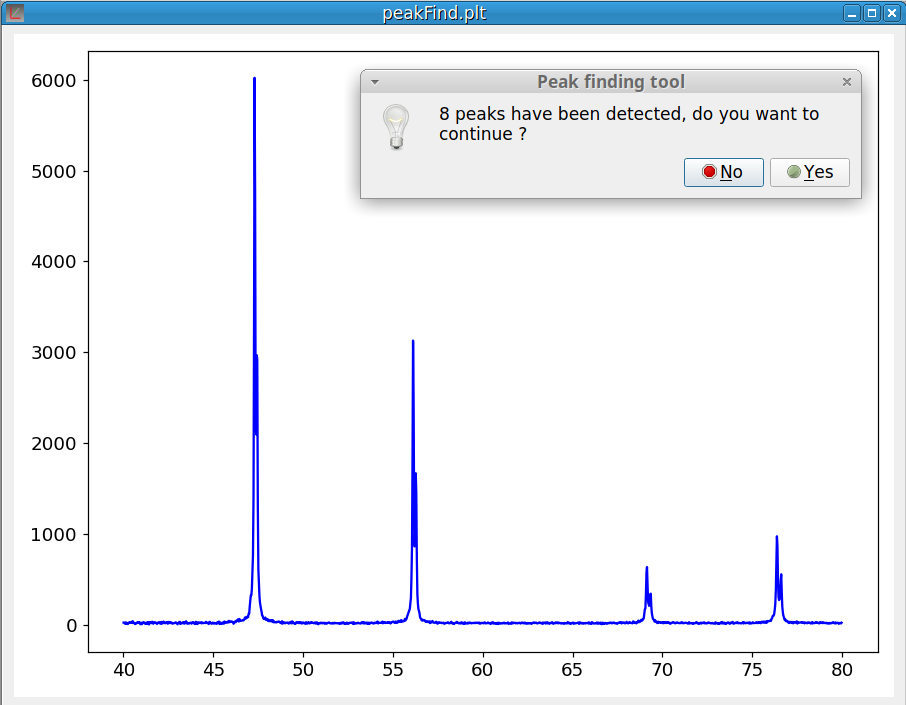Click x-axis label 65
The height and width of the screenshot is (705, 906).
[572, 670]
